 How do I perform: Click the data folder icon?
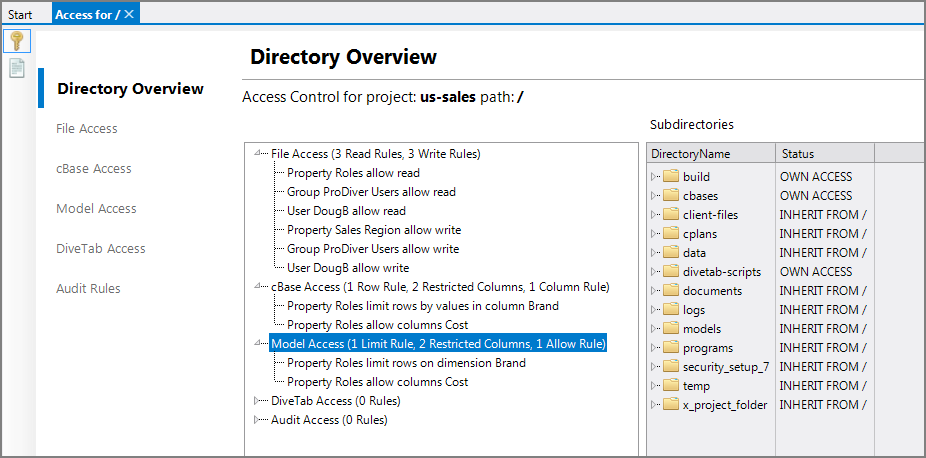pos(670,253)
